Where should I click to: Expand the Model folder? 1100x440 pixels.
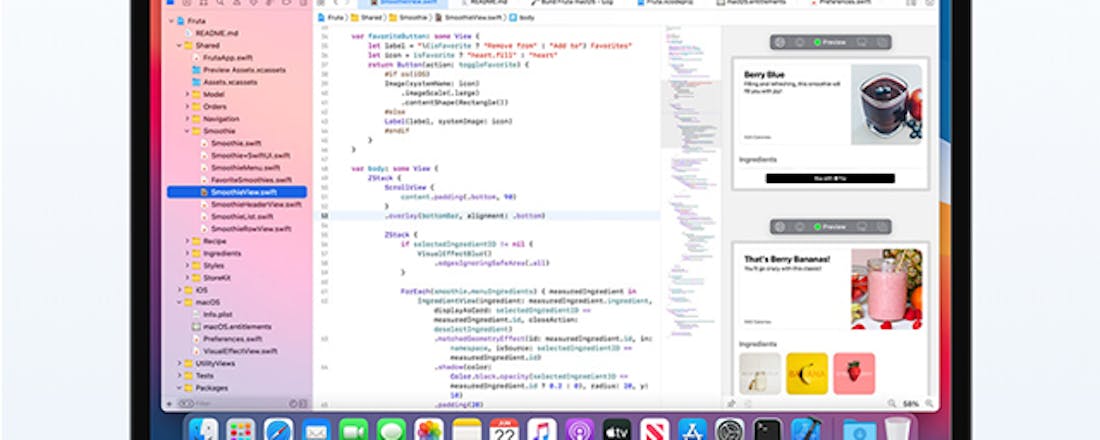(x=187, y=94)
